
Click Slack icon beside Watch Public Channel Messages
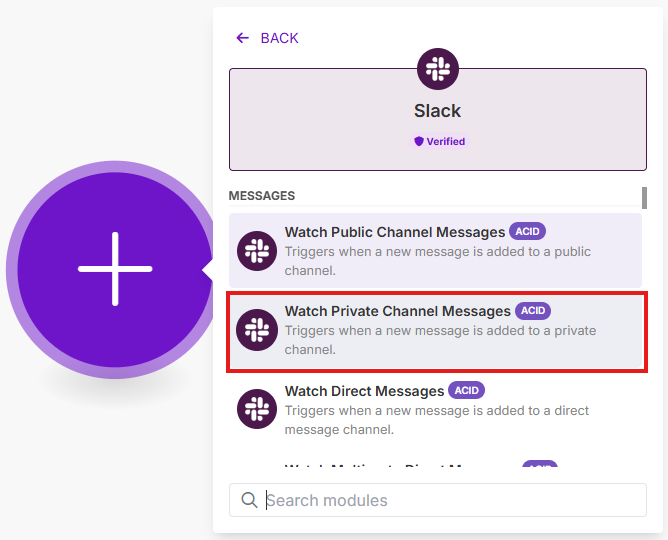click(257, 250)
